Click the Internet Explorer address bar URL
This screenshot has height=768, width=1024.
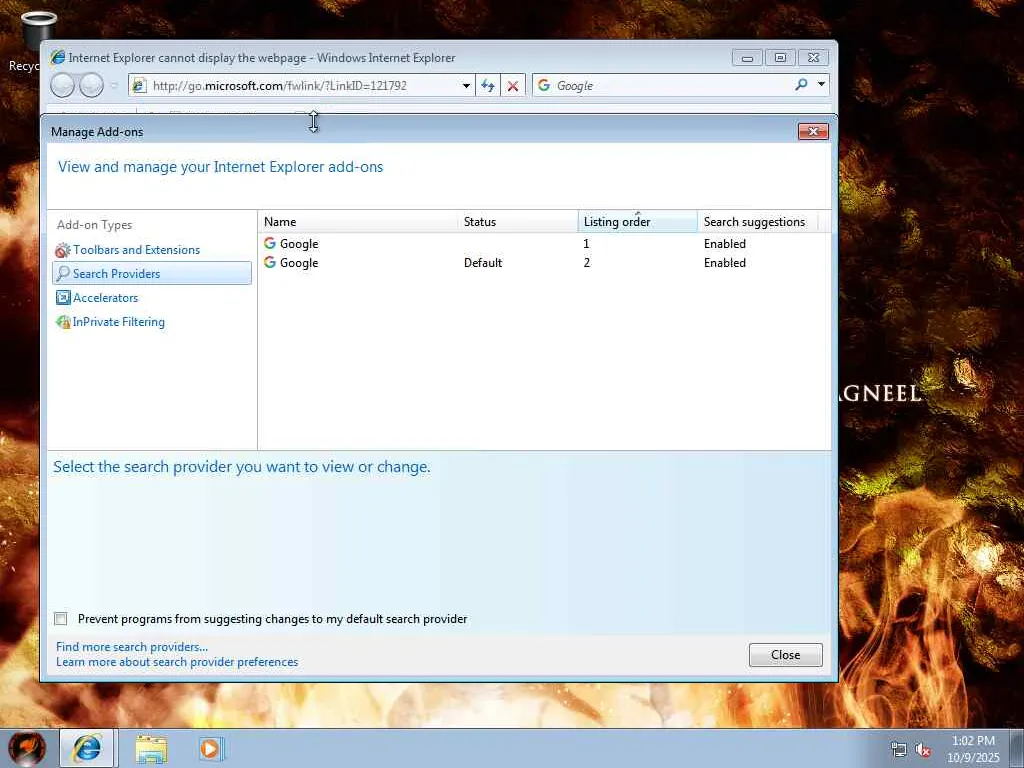pyautogui.click(x=280, y=86)
